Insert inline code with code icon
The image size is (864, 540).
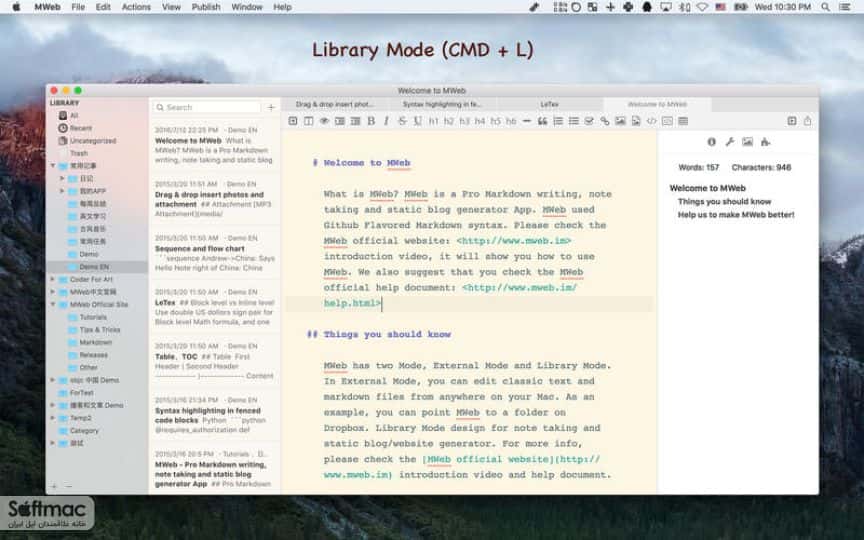pyautogui.click(x=651, y=121)
